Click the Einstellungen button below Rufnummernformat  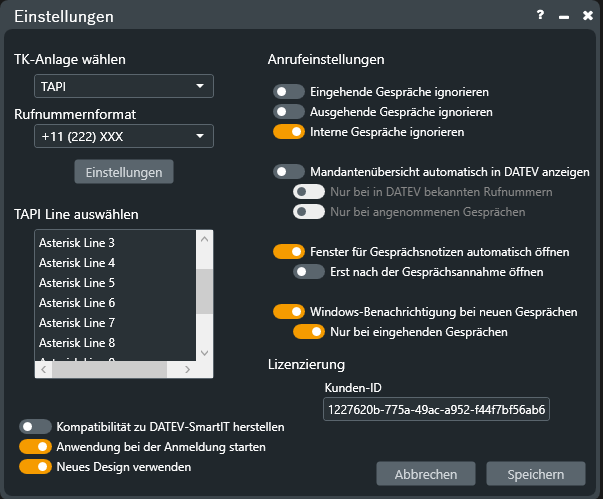pos(124,172)
